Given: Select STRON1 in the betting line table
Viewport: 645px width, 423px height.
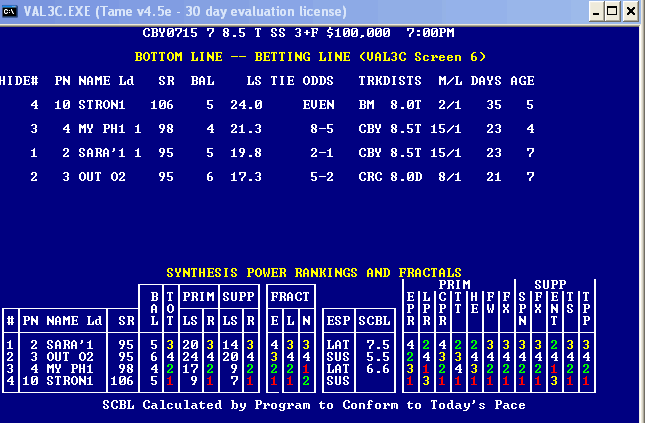Looking at the screenshot, I should pos(102,105).
